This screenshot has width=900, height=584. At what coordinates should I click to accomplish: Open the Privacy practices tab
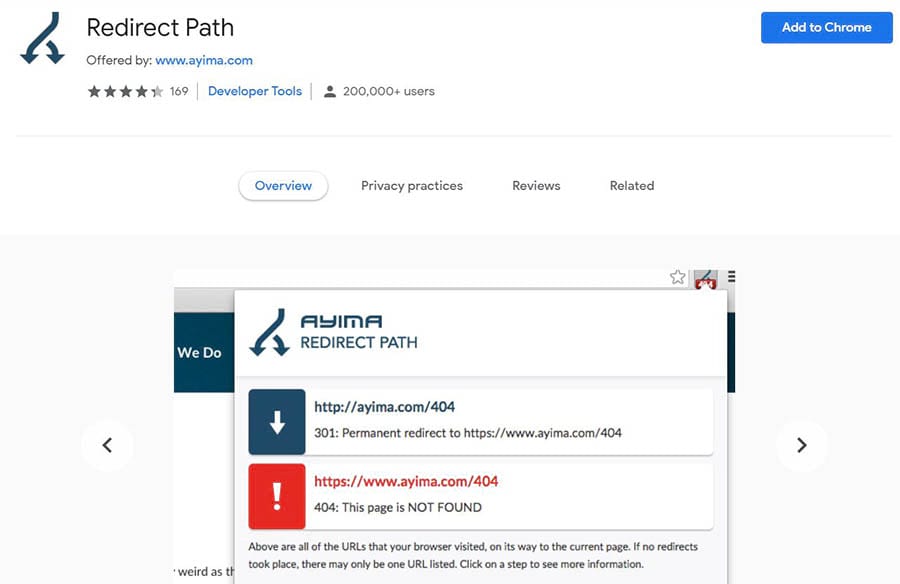412,186
